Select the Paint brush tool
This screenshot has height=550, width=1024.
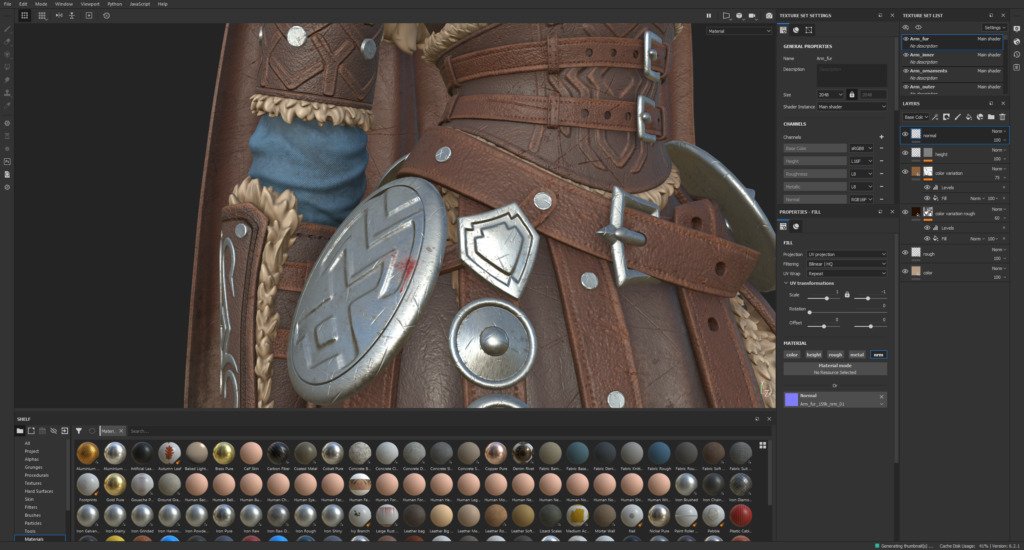tap(6, 29)
